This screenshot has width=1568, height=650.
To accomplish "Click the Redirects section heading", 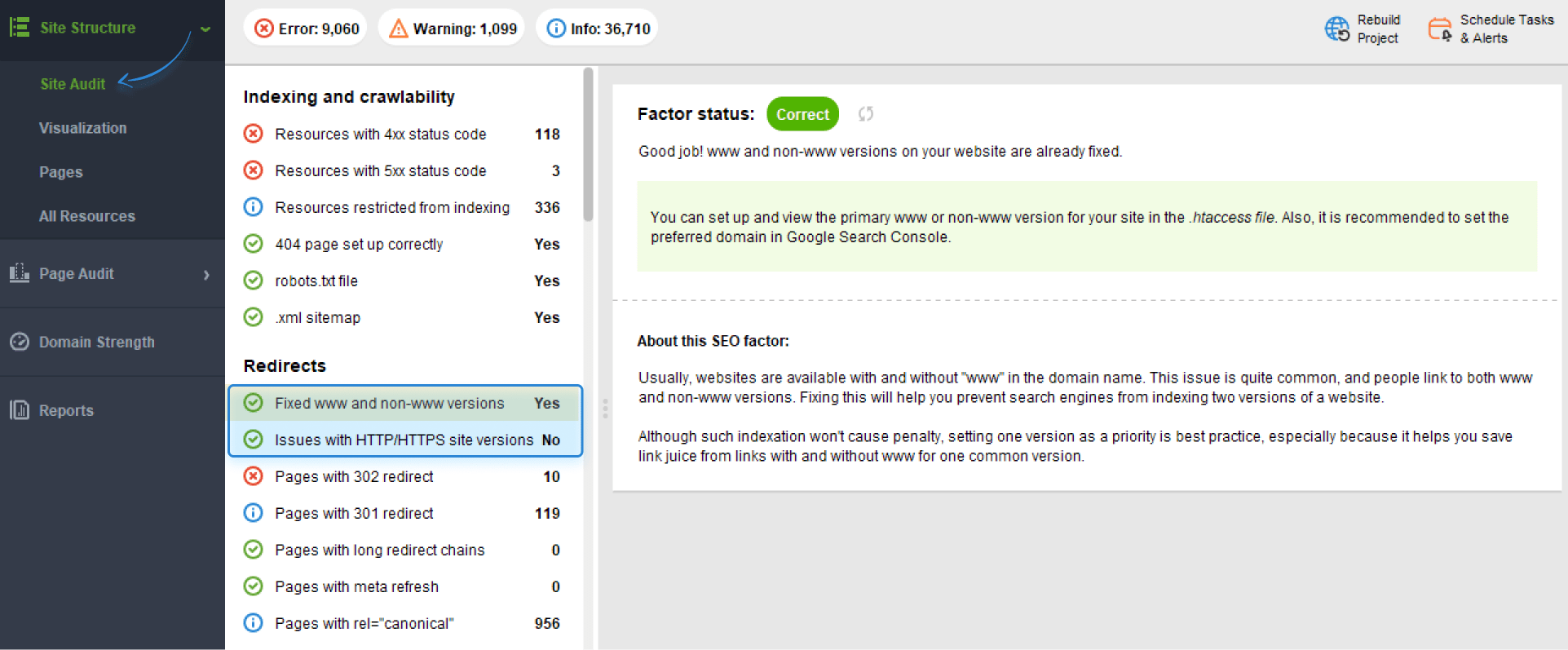I will coord(285,365).
